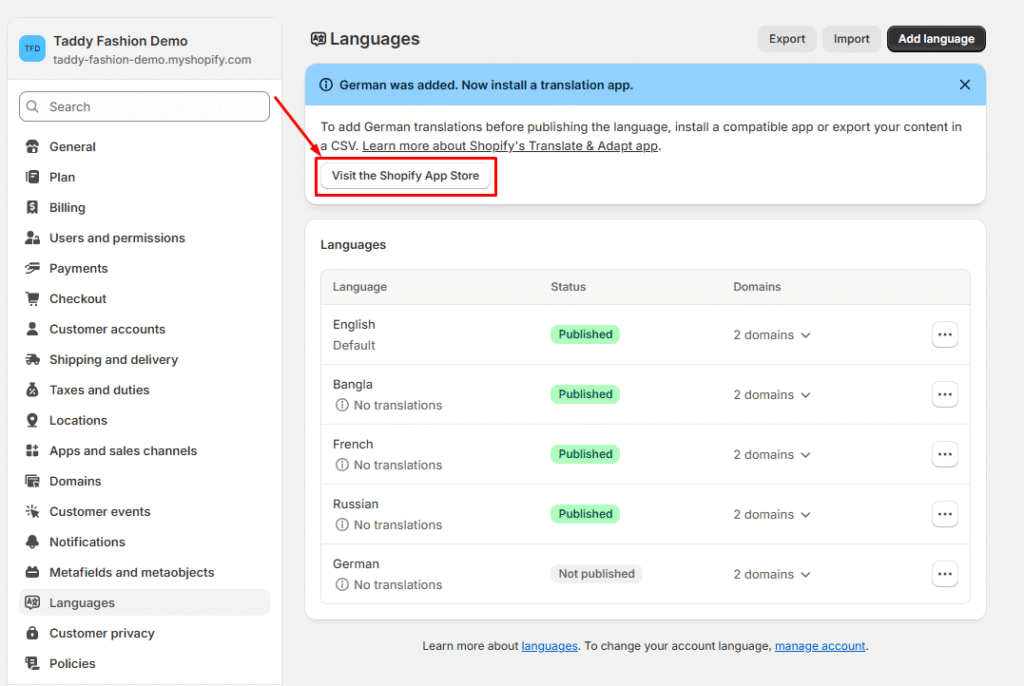
Task: Click the Plan sidebar icon
Action: pyautogui.click(x=32, y=177)
